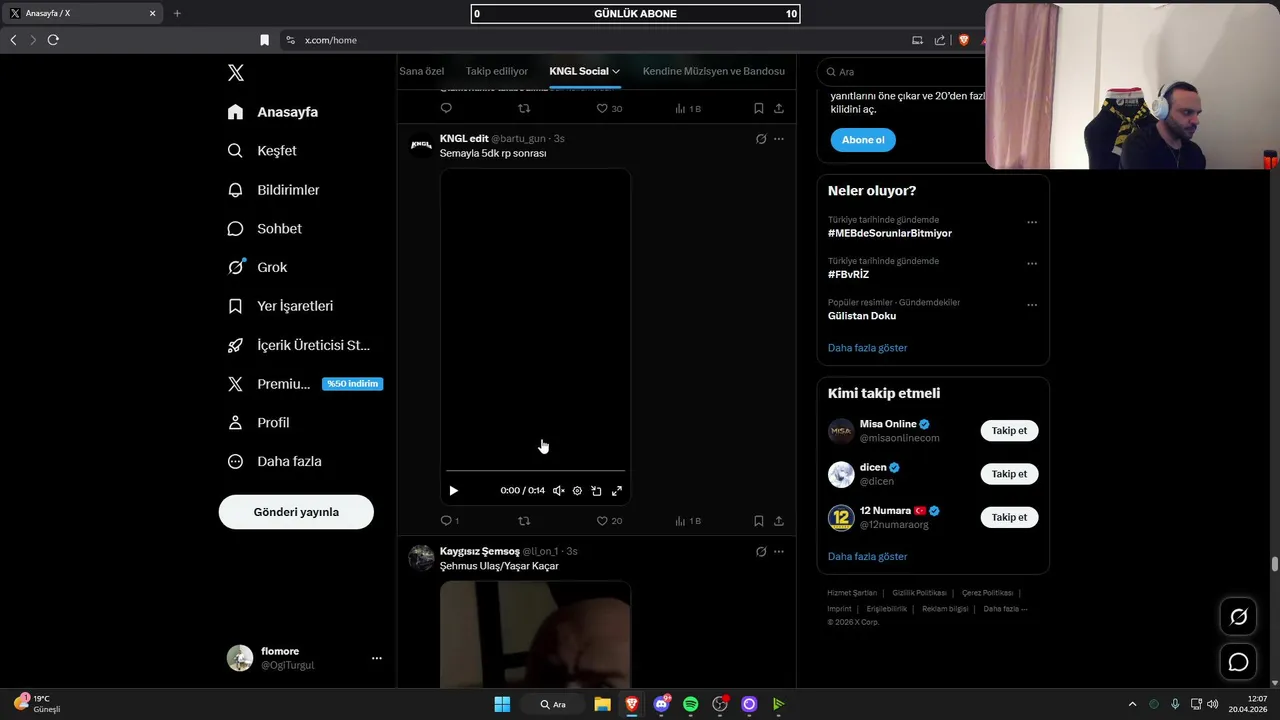The width and height of the screenshot is (1280, 720).
Task: Open Gülistan Doku trend
Action: [862, 316]
